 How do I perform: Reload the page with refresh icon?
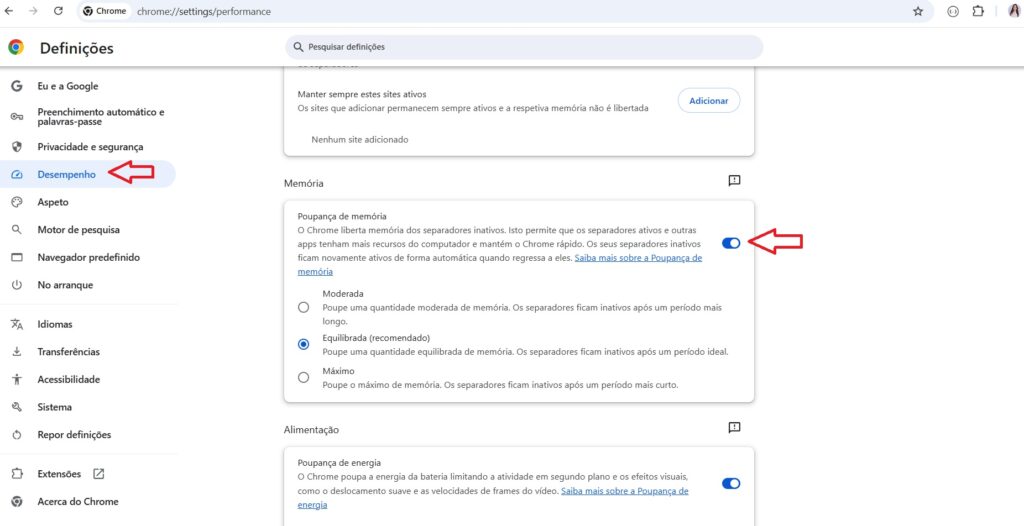pyautogui.click(x=58, y=11)
